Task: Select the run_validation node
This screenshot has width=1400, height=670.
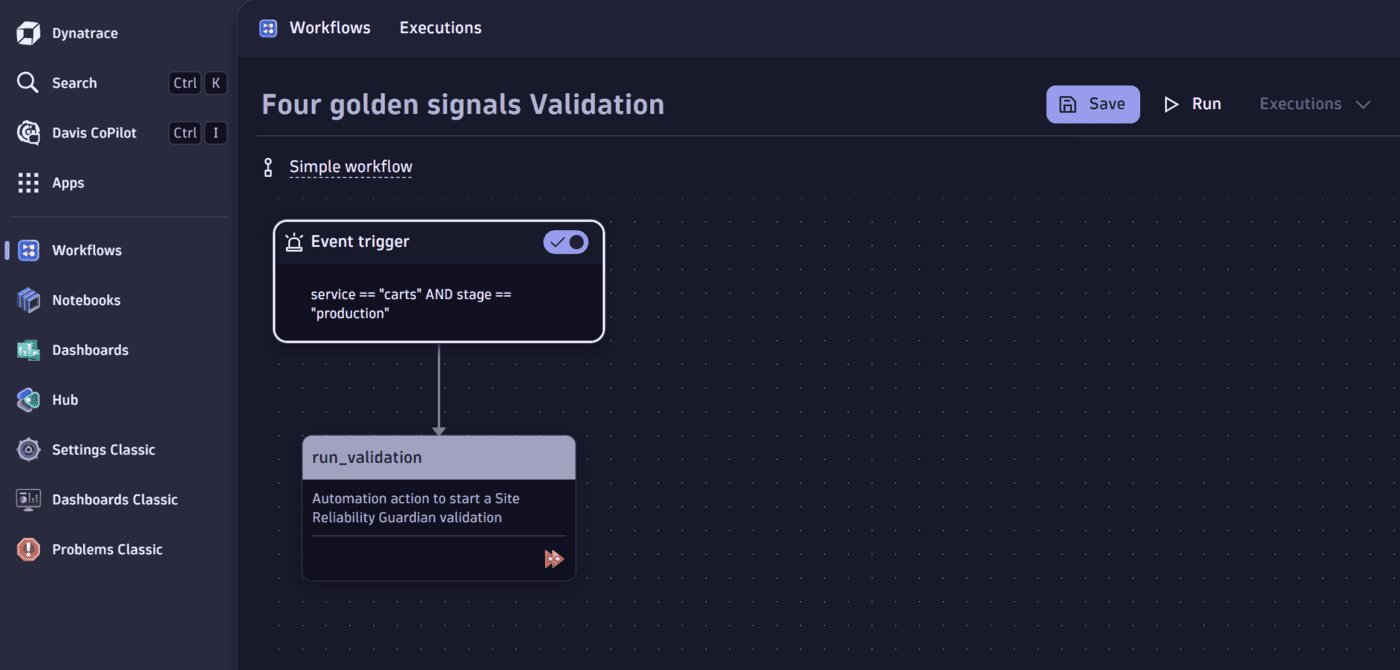Action: 438,457
